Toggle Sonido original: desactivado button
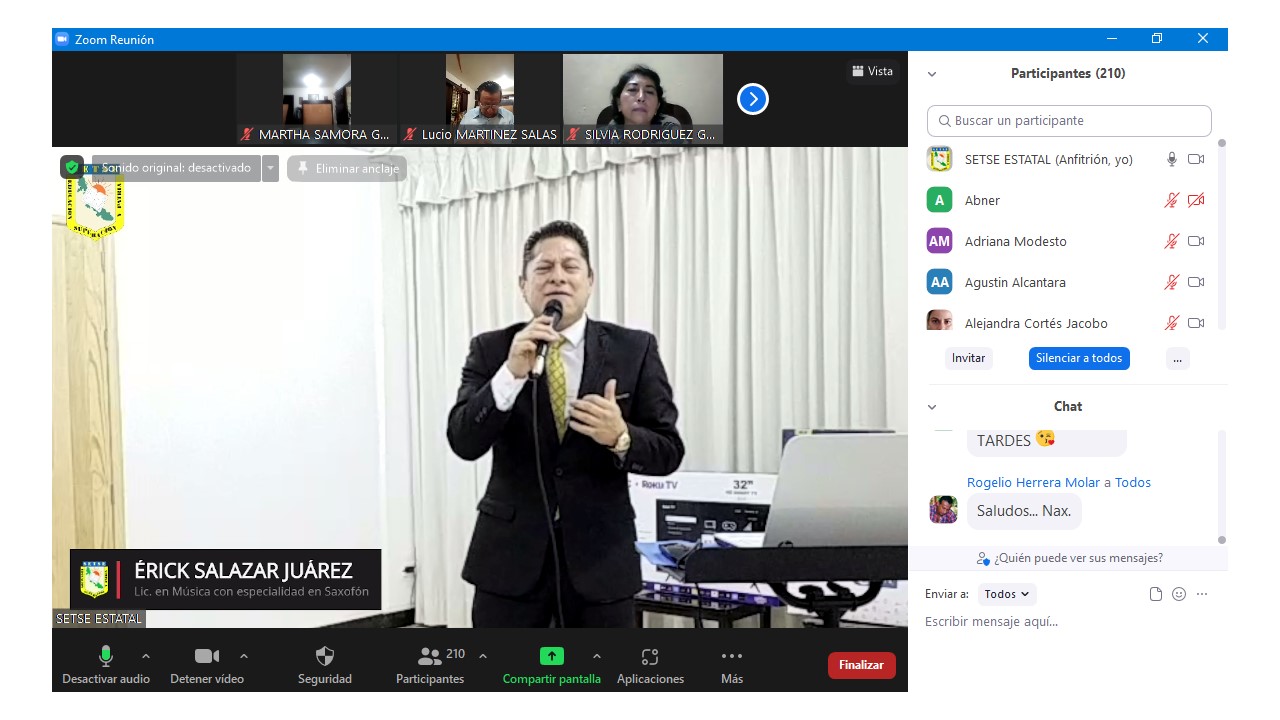 tap(176, 168)
